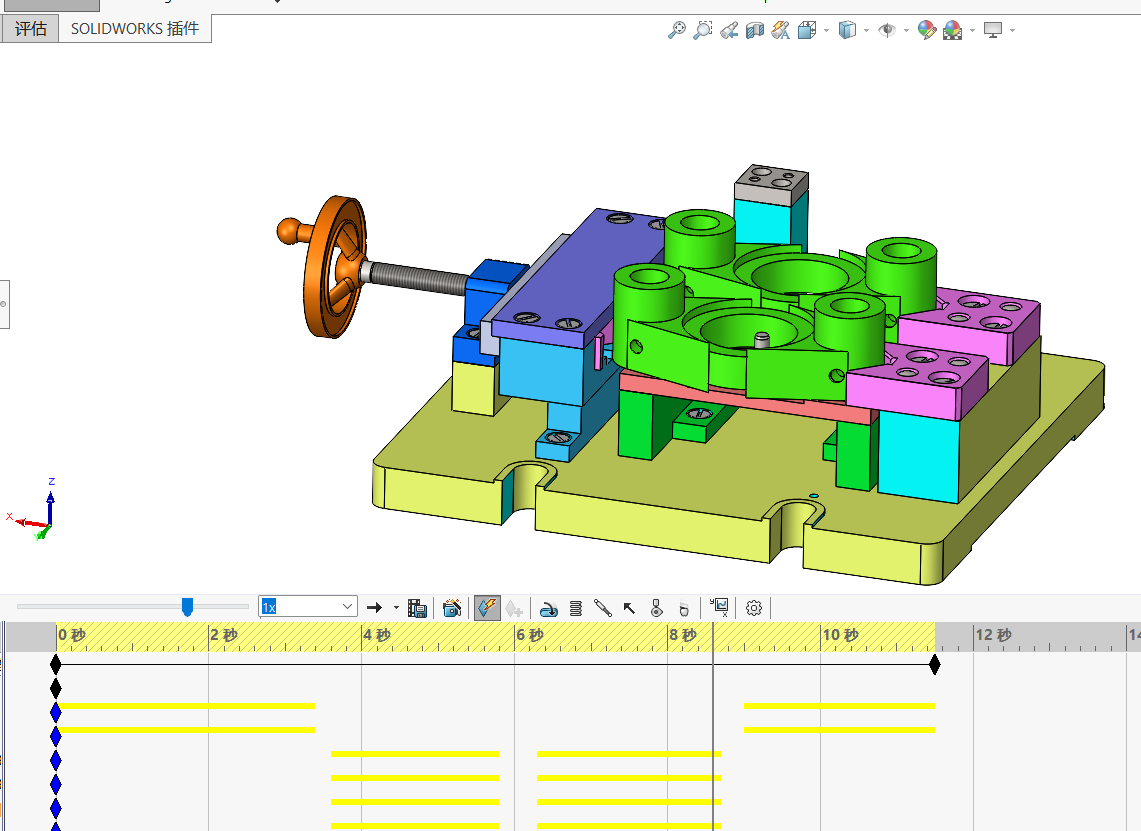Click the Previous View icon
The width and height of the screenshot is (1141, 831).
click(729, 30)
